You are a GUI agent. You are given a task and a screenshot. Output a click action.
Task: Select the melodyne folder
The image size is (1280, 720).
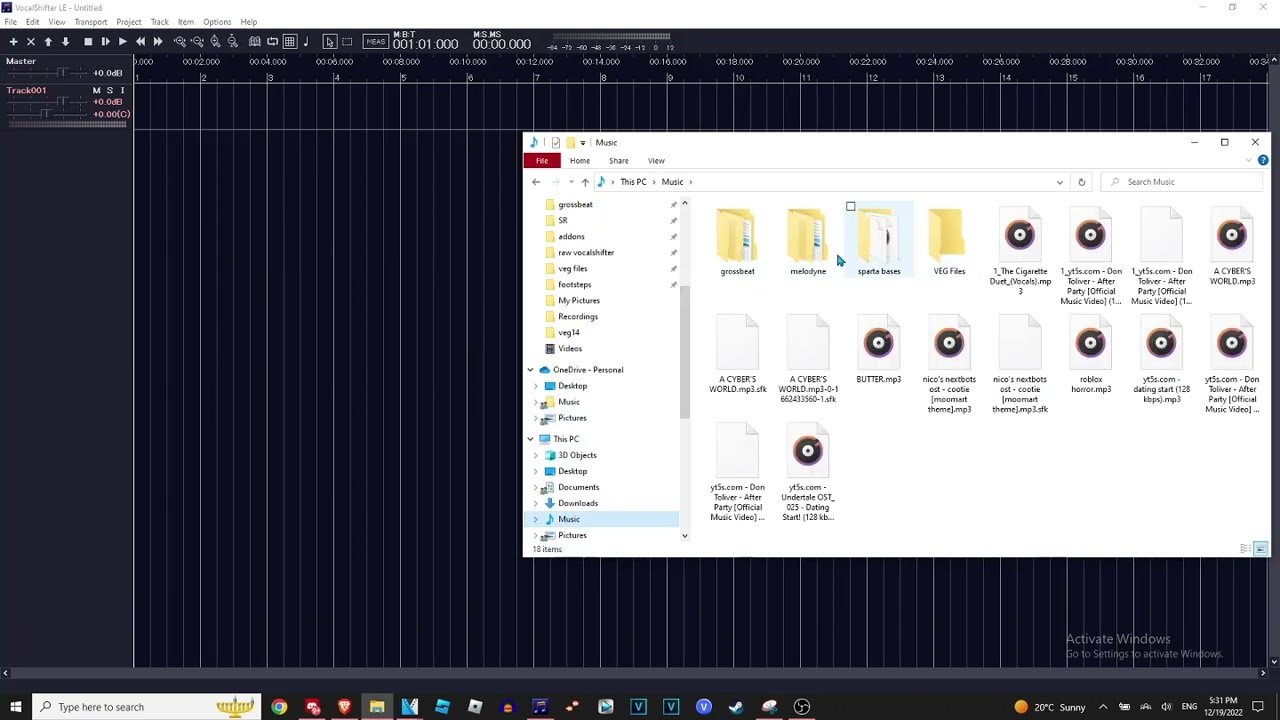pyautogui.click(x=808, y=242)
